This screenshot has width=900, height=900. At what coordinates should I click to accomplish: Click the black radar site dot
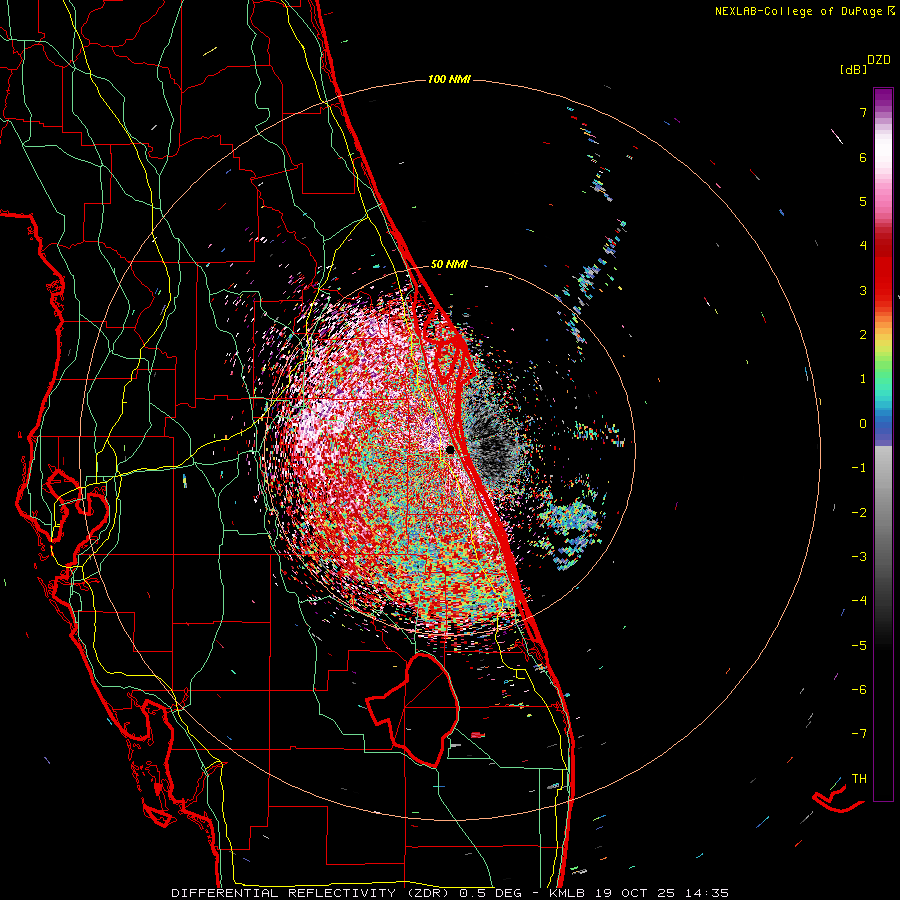coord(451,449)
